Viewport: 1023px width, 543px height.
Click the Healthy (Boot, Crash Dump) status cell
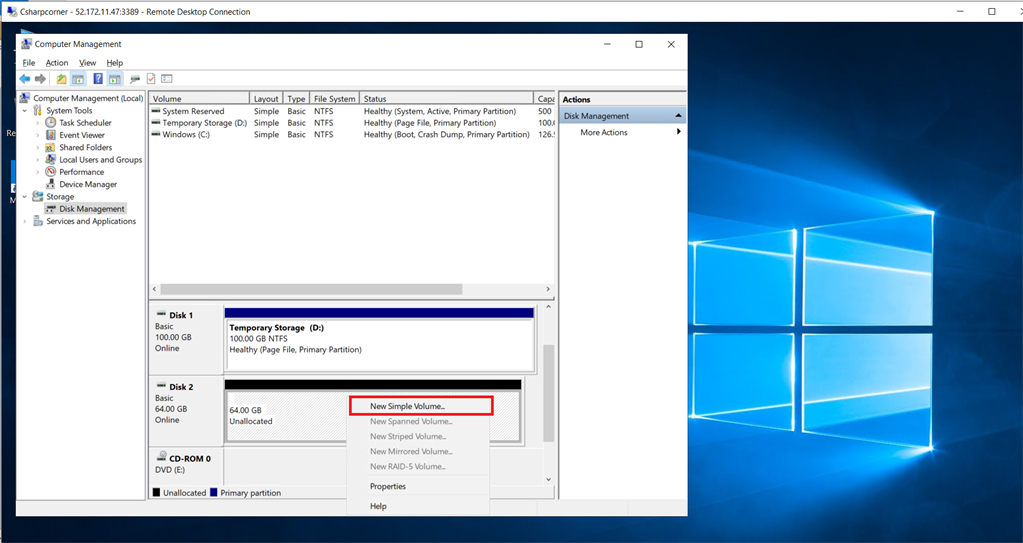(446, 134)
